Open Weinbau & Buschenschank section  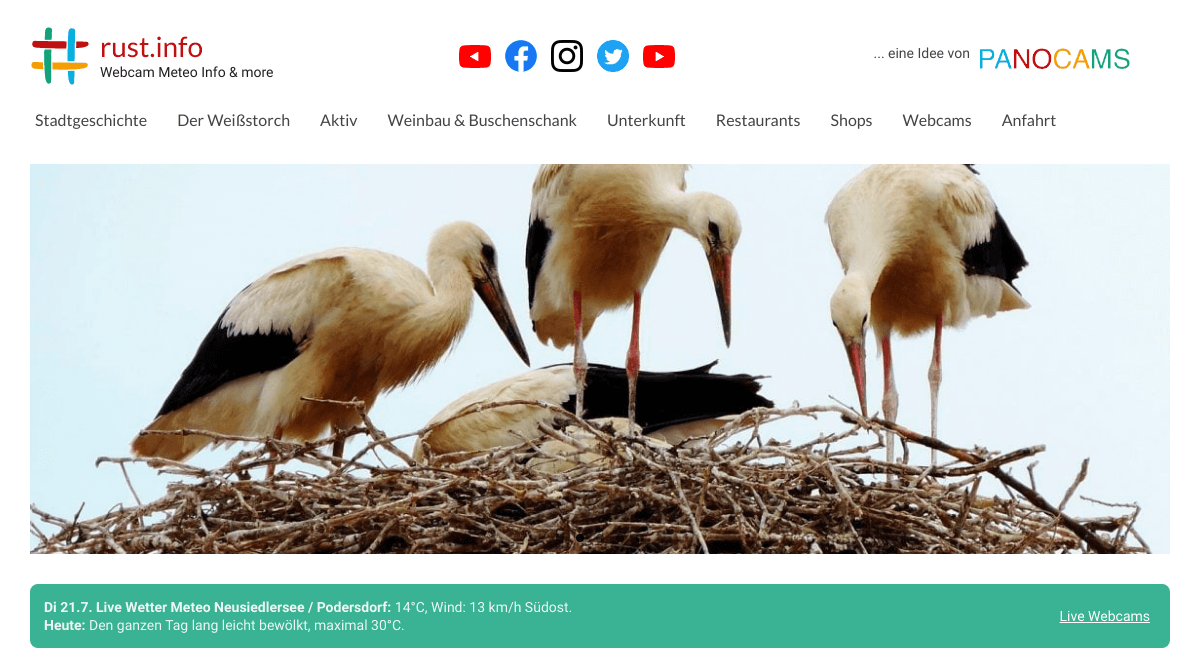pyautogui.click(x=482, y=120)
